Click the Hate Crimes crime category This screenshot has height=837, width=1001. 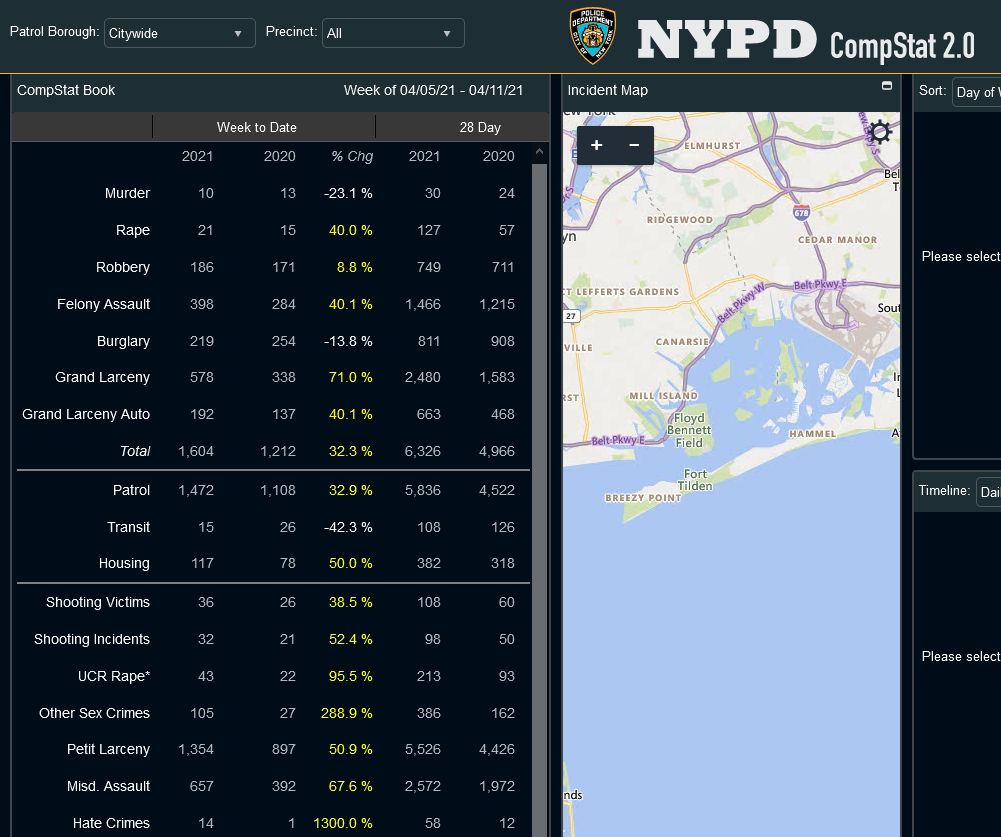click(111, 823)
